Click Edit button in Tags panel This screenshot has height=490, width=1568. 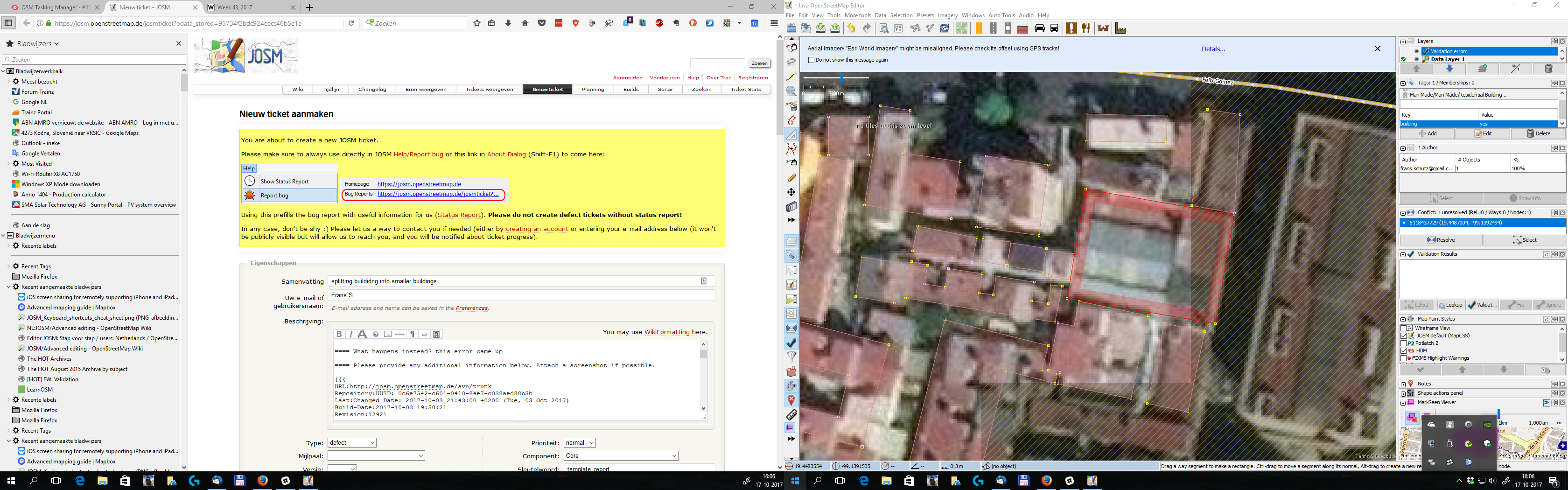1484,133
